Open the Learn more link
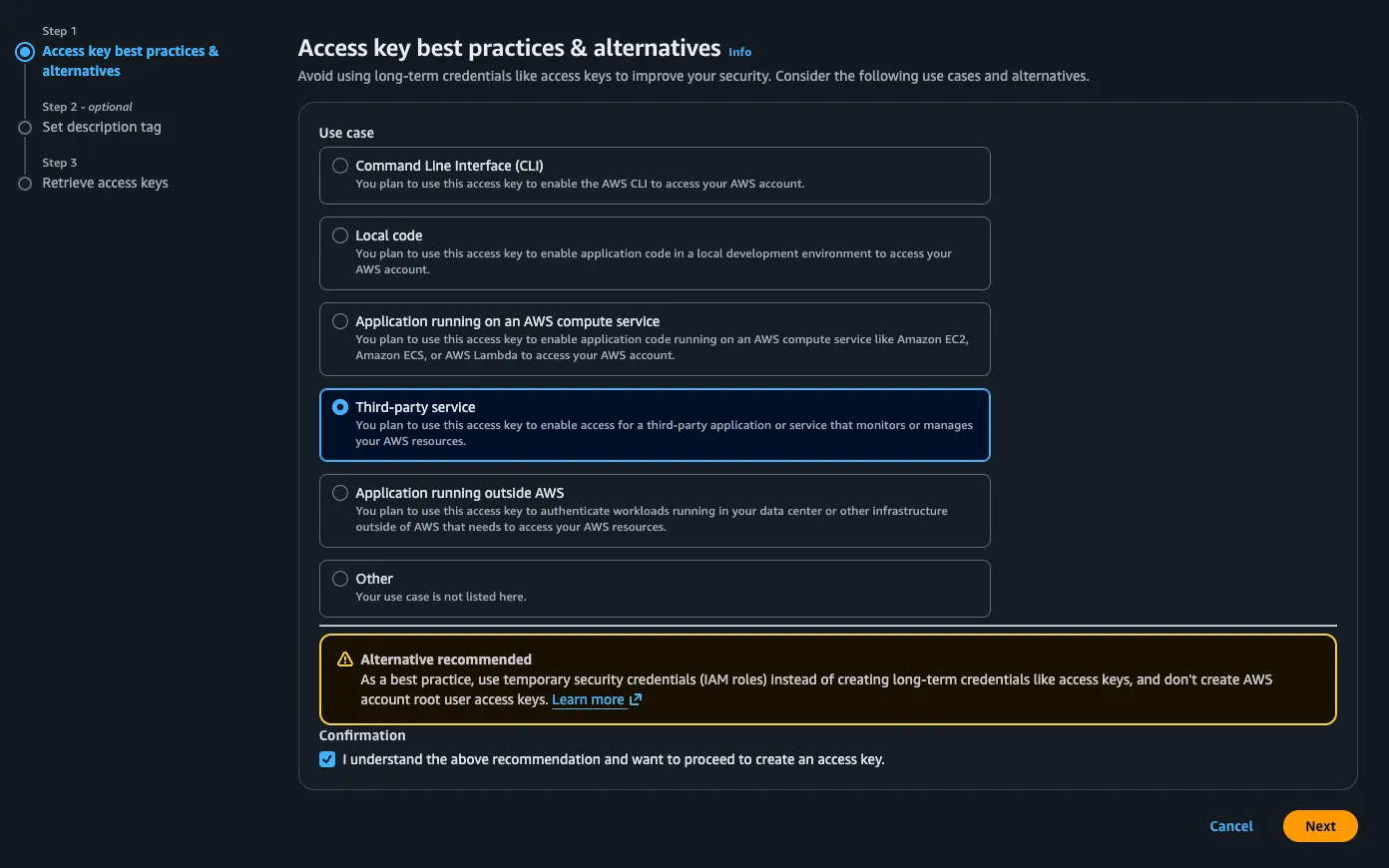Screen dimensions: 1389x868 (x=588, y=699)
